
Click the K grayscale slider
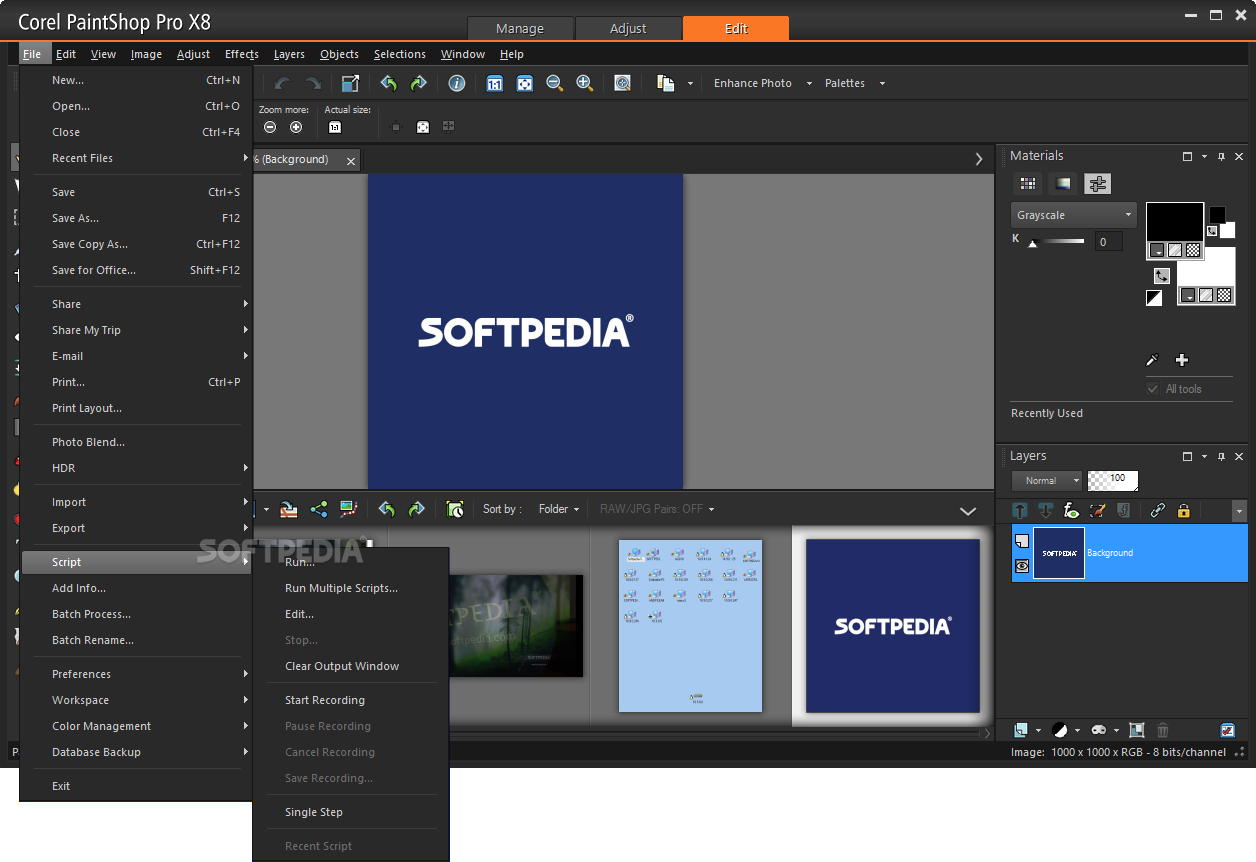(1058, 241)
